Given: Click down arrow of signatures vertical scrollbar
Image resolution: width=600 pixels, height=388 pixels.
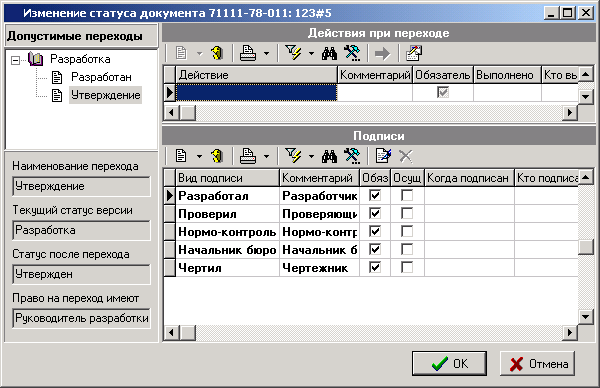Looking at the screenshot, I should click(x=585, y=317).
